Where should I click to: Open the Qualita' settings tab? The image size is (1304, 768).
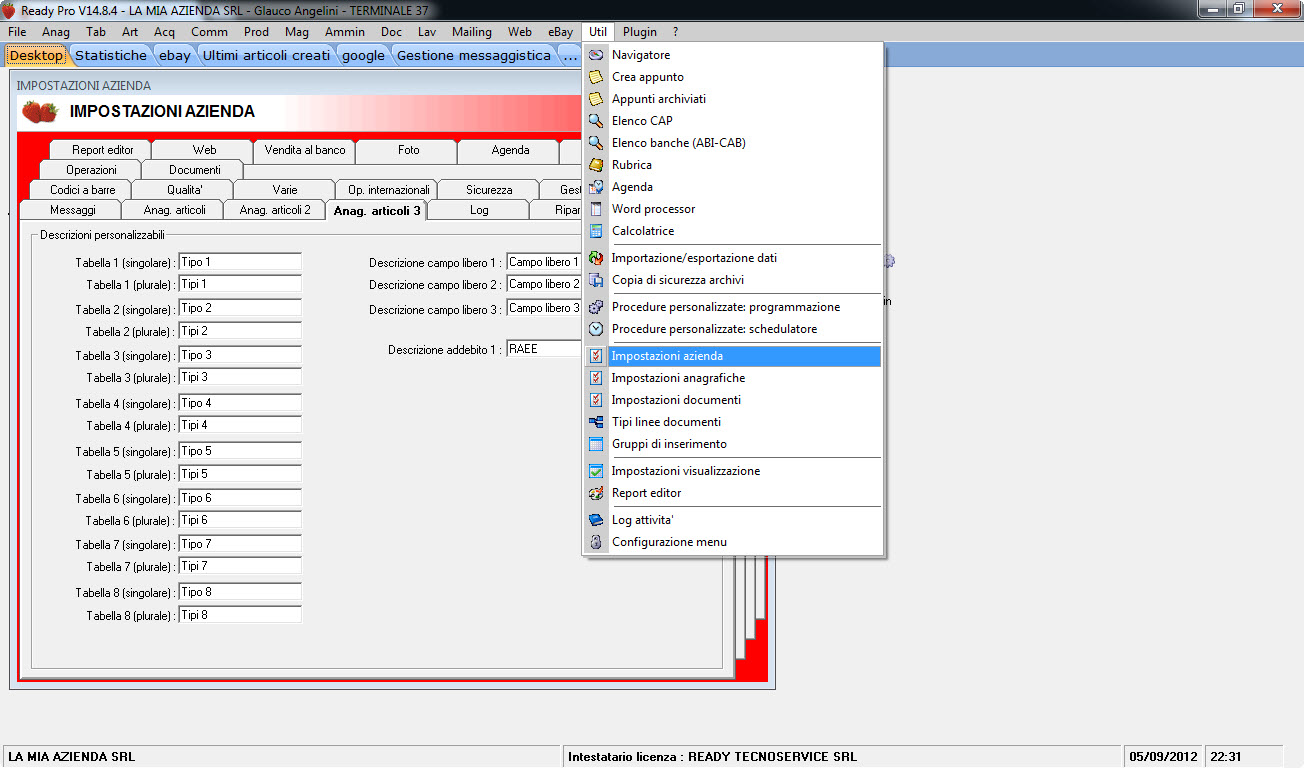coord(185,190)
